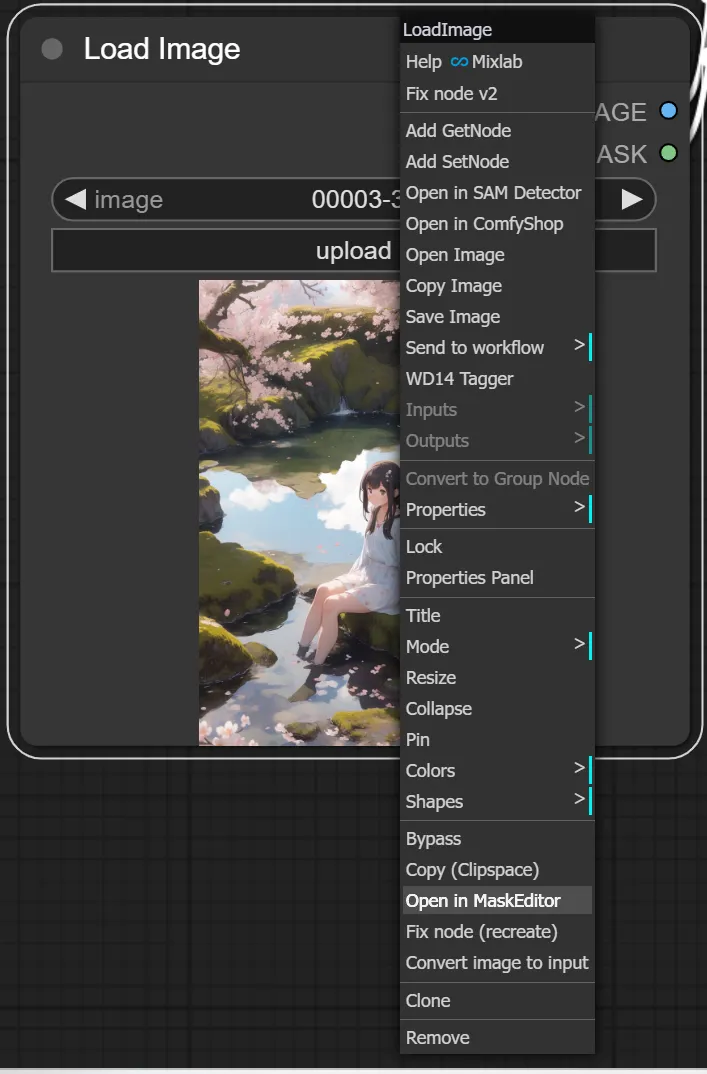Expand the Colors submenu
The height and width of the screenshot is (1074, 707).
(x=497, y=771)
